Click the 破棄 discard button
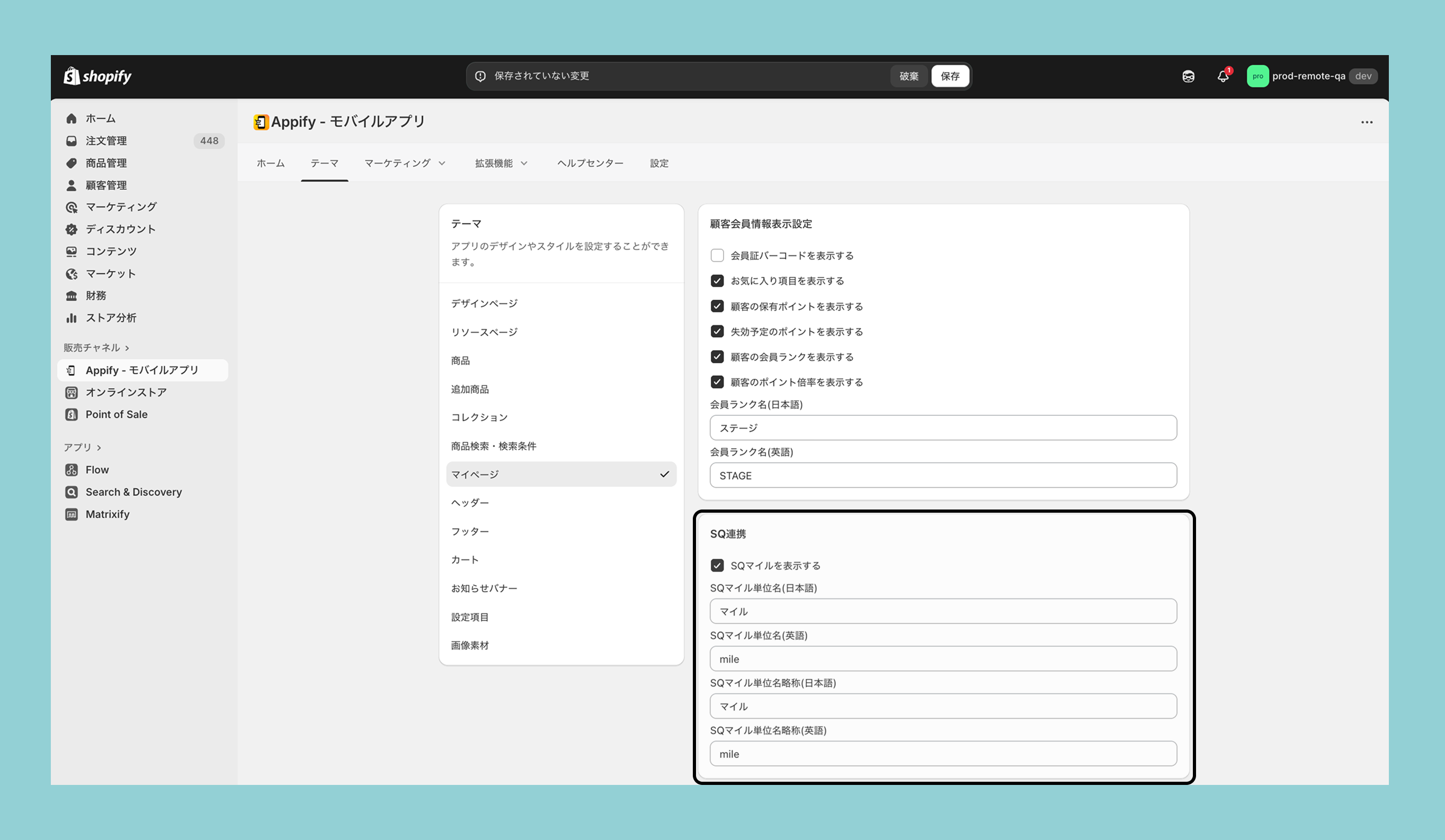Viewport: 1445px width, 840px height. [x=908, y=76]
